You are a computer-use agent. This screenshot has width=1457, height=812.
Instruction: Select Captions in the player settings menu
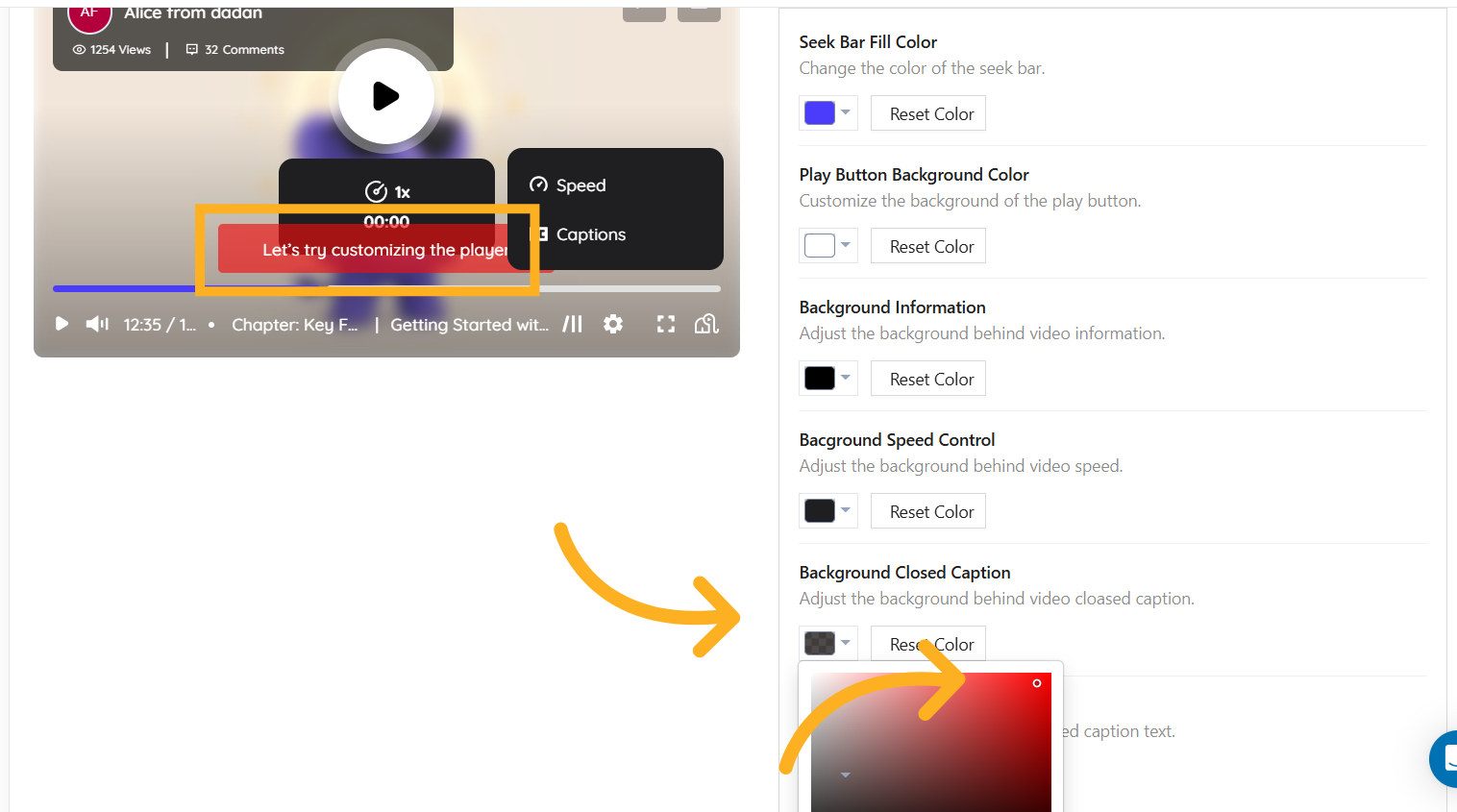590,234
